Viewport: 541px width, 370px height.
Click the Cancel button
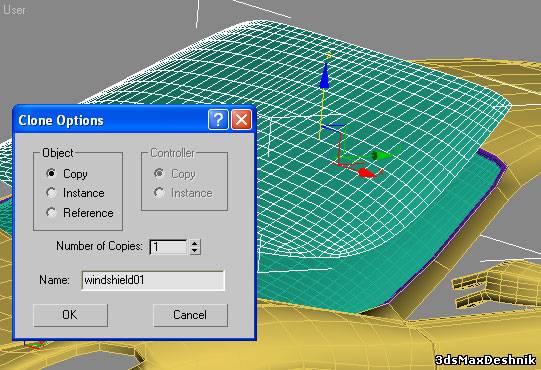point(190,315)
